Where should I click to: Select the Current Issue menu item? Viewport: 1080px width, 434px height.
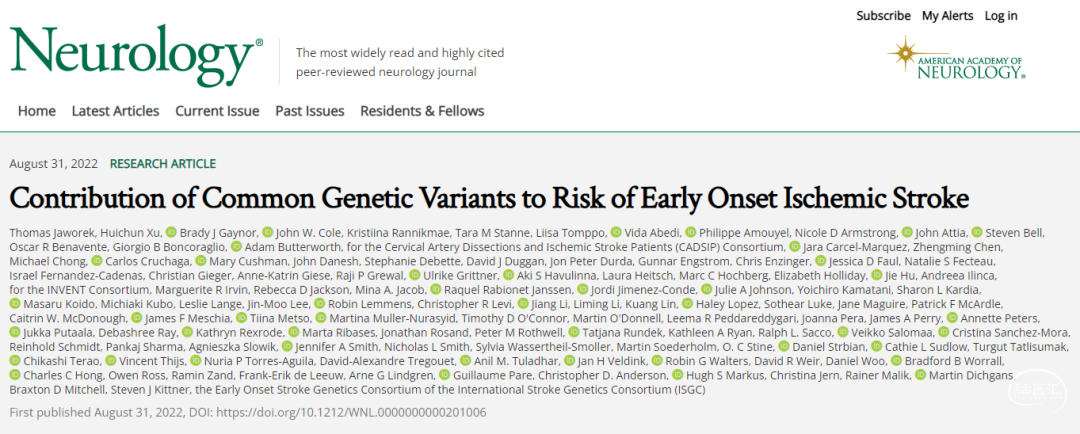click(217, 111)
